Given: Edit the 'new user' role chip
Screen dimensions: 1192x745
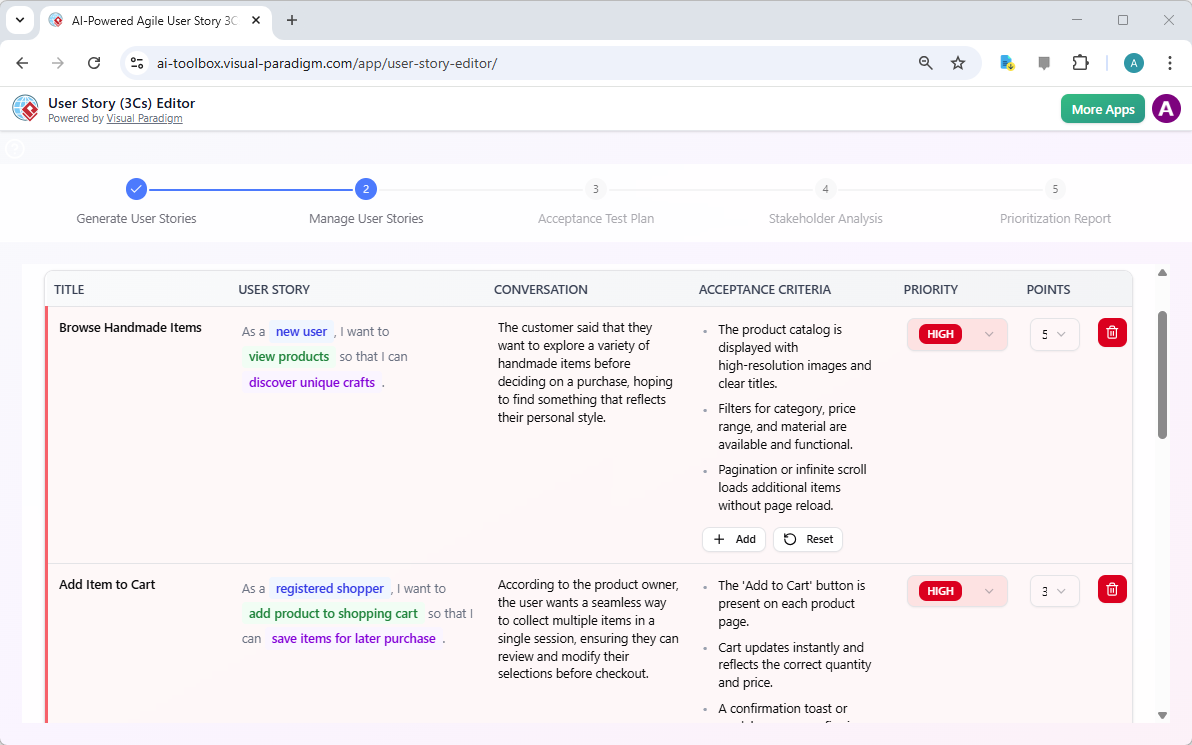Looking at the screenshot, I should [301, 331].
